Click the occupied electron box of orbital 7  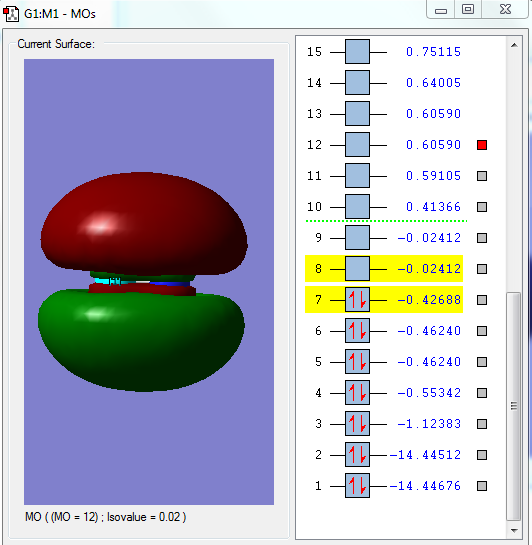pyautogui.click(x=357, y=300)
